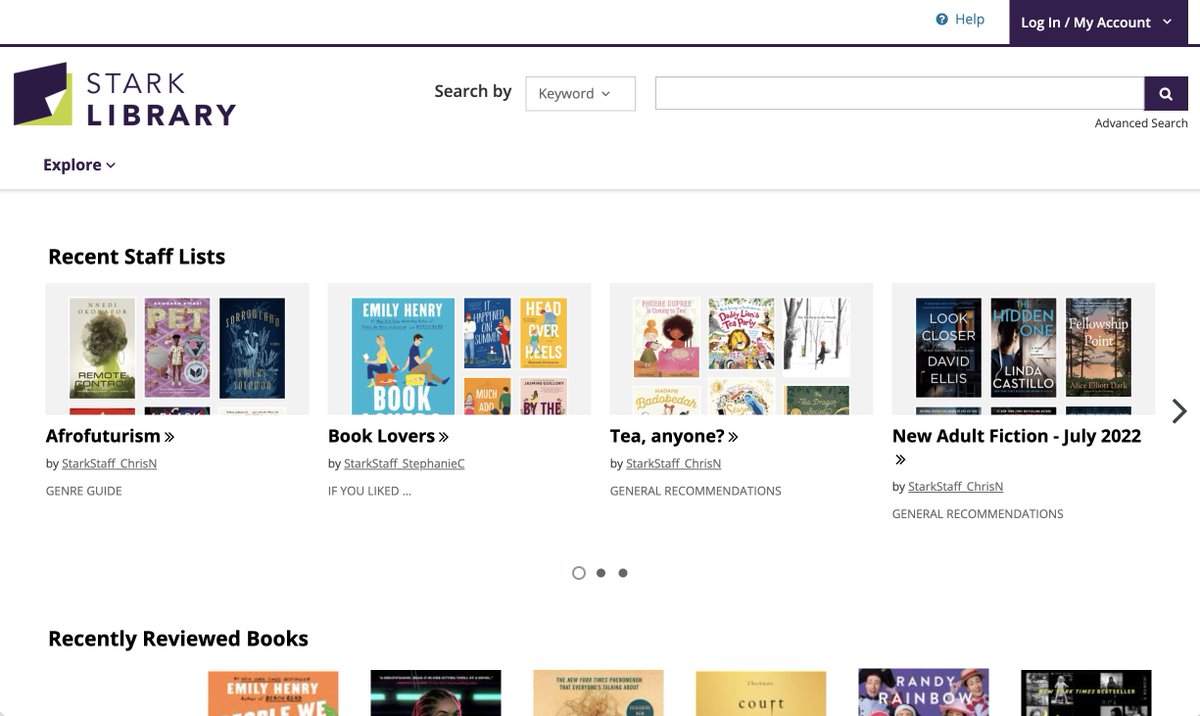The height and width of the screenshot is (716, 1200).
Task: View StarkStaff_ChrisN profile under Afrofuturism
Action: pyautogui.click(x=109, y=464)
